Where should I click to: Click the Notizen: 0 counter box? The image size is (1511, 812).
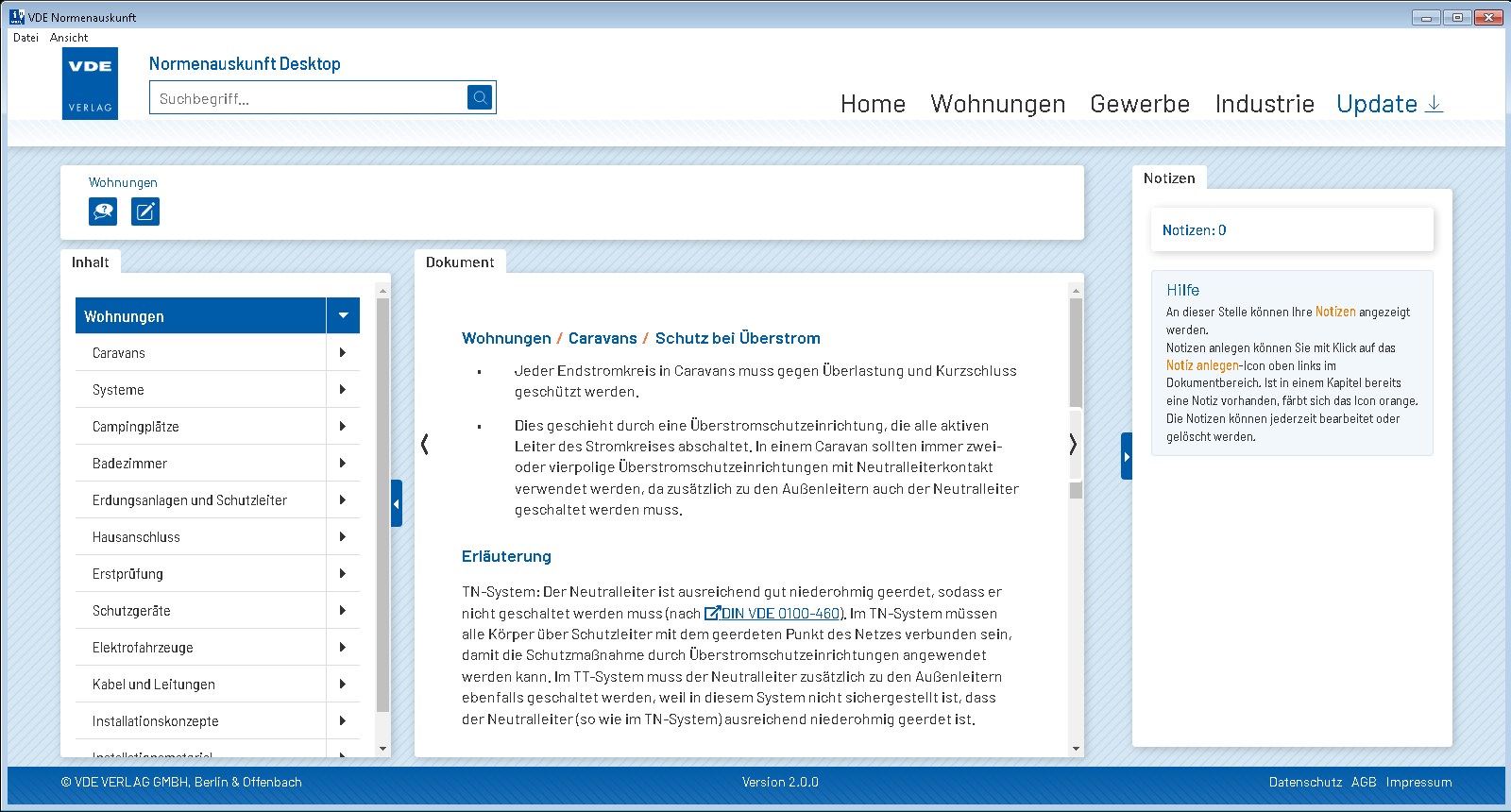tap(1292, 229)
